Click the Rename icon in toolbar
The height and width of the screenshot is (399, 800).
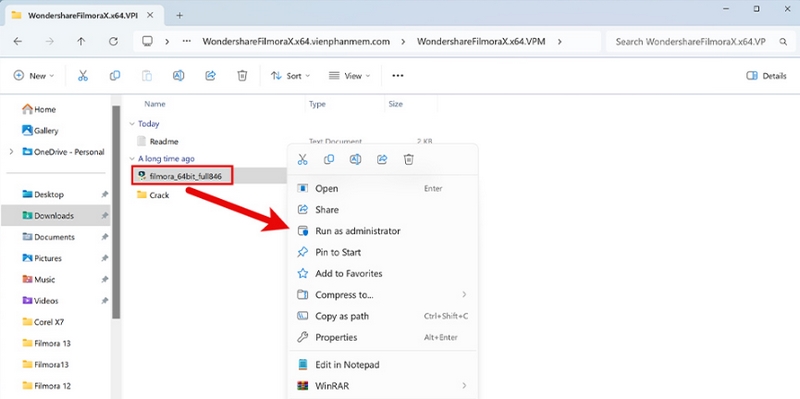[x=179, y=76]
